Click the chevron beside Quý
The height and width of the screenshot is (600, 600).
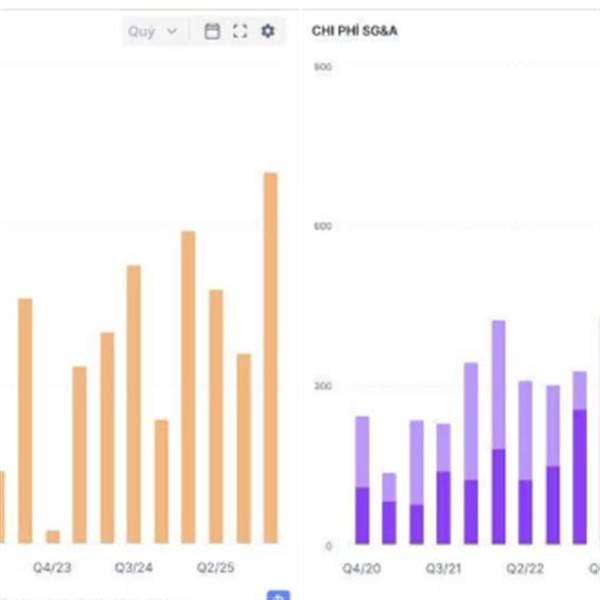173,31
